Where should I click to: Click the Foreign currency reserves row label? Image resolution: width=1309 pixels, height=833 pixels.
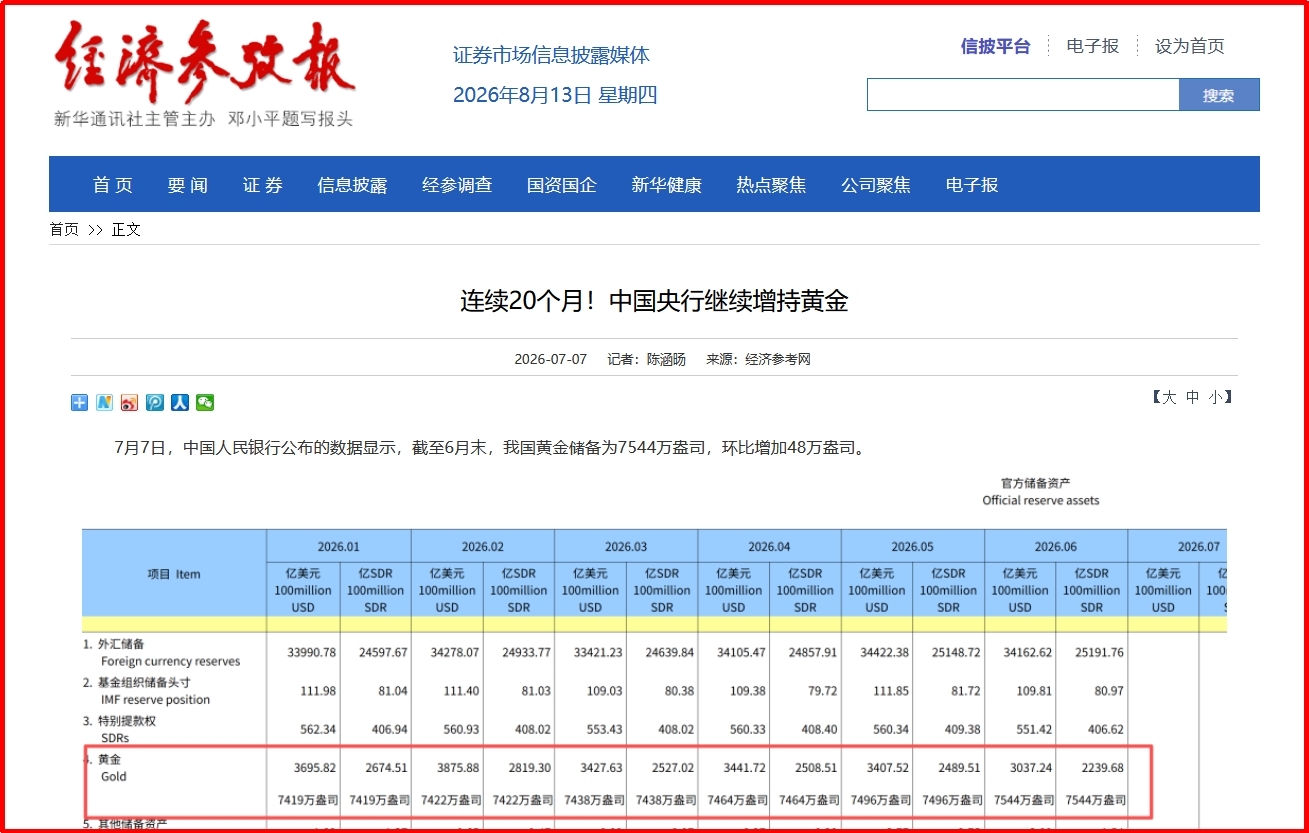170,661
